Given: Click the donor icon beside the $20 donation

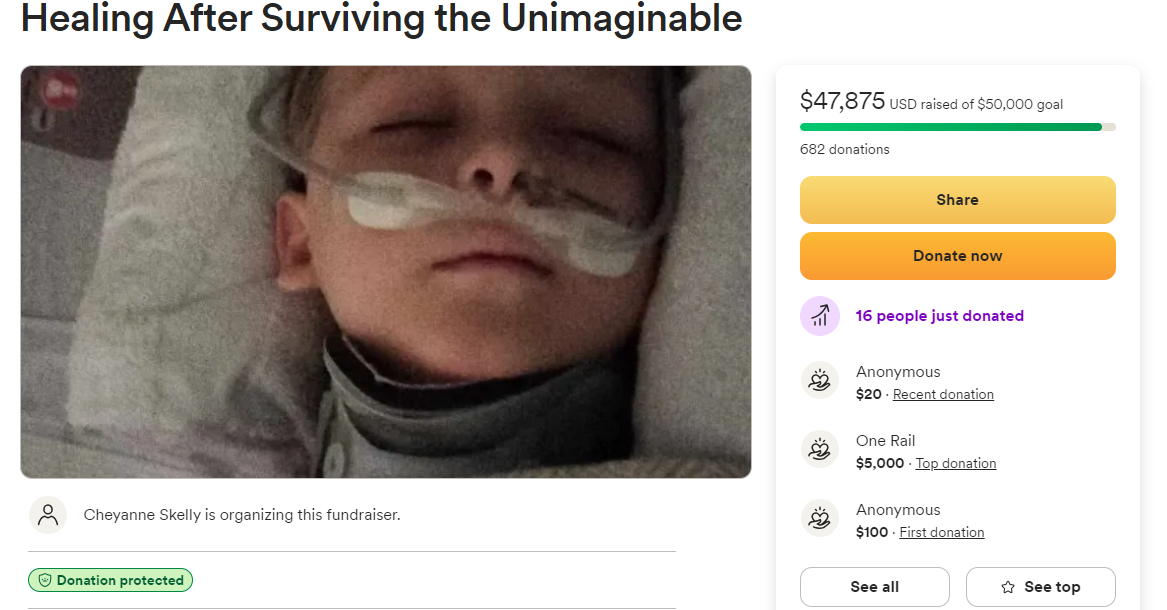Looking at the screenshot, I should coord(820,381).
